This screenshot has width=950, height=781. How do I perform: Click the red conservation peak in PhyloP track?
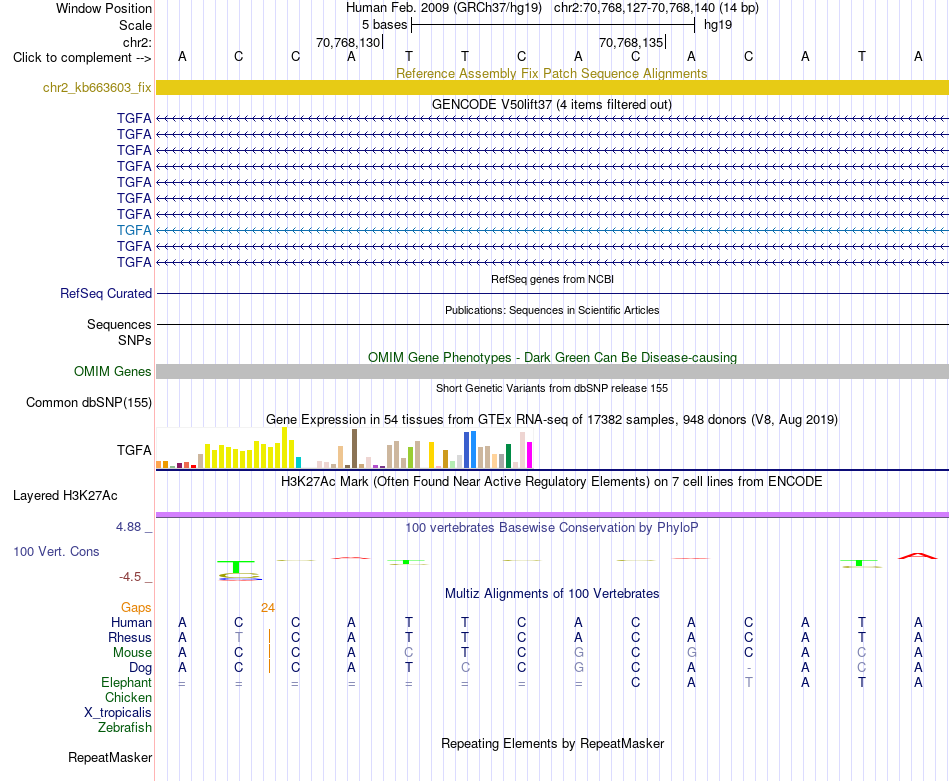918,556
